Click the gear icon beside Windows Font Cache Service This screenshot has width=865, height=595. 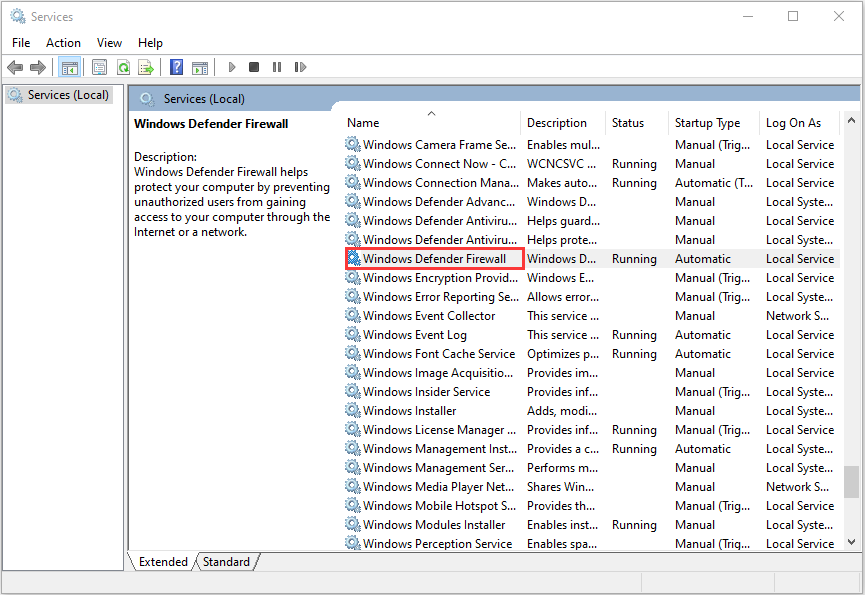353,353
